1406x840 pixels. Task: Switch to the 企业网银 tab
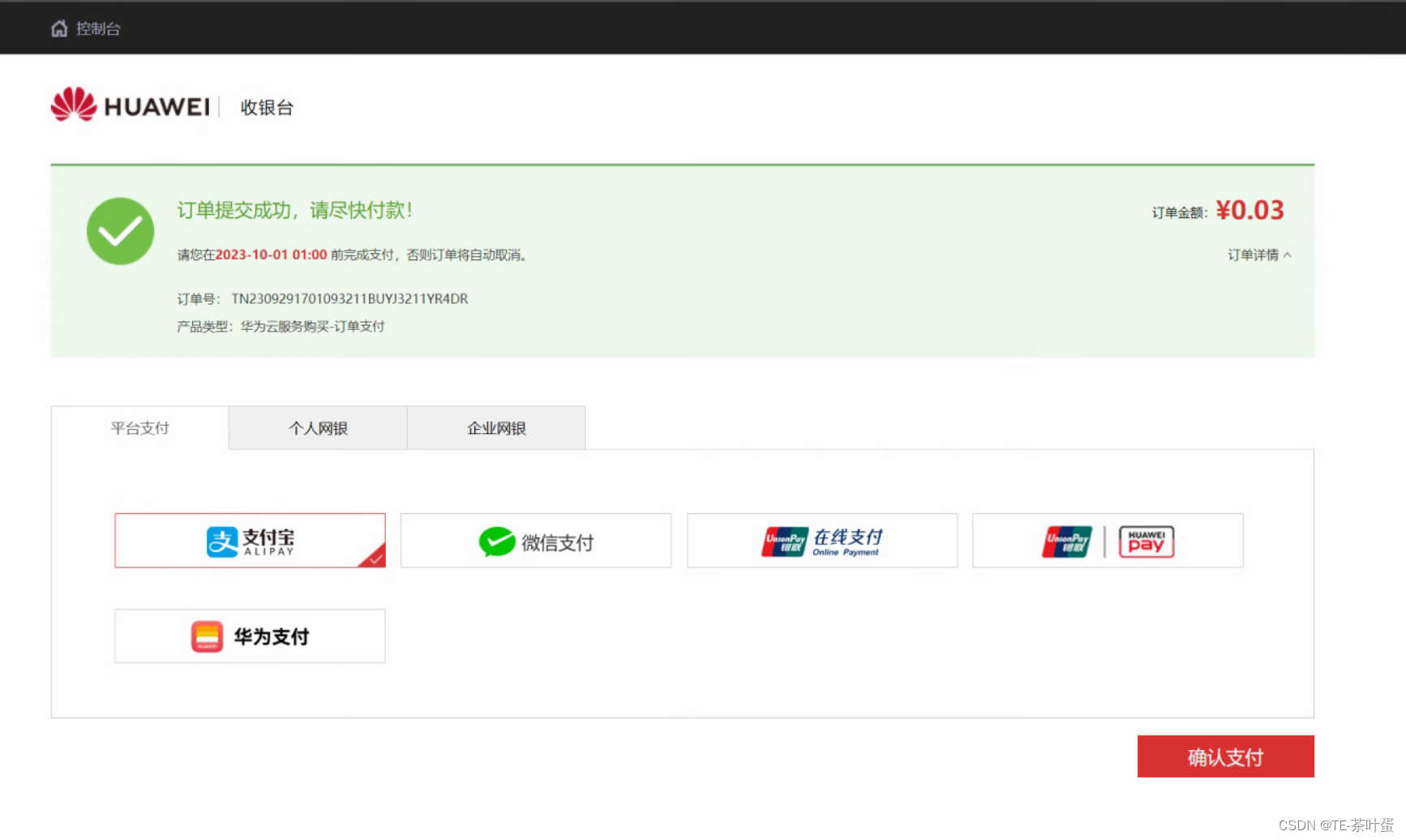(x=496, y=428)
